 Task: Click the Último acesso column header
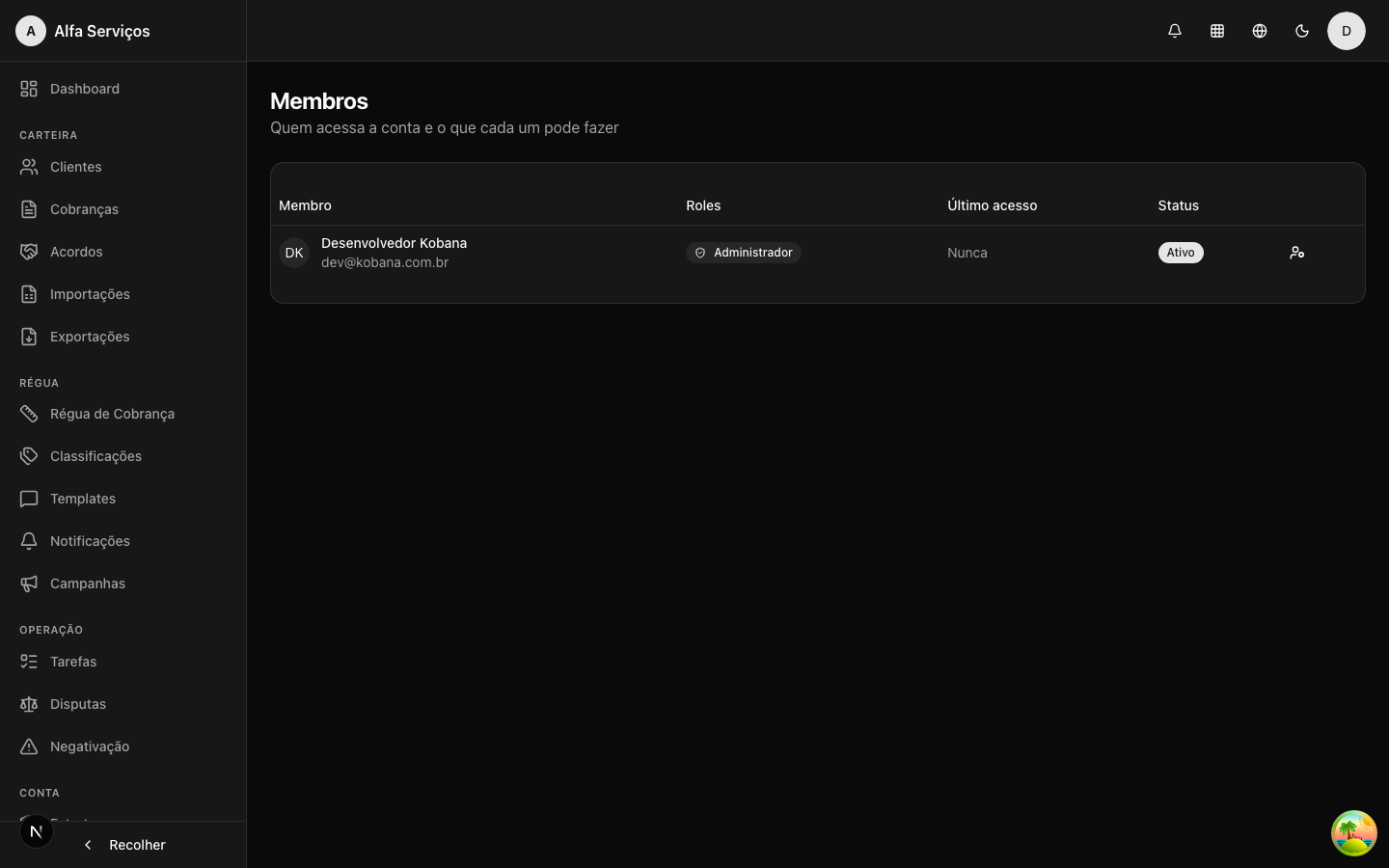pyautogui.click(x=993, y=205)
